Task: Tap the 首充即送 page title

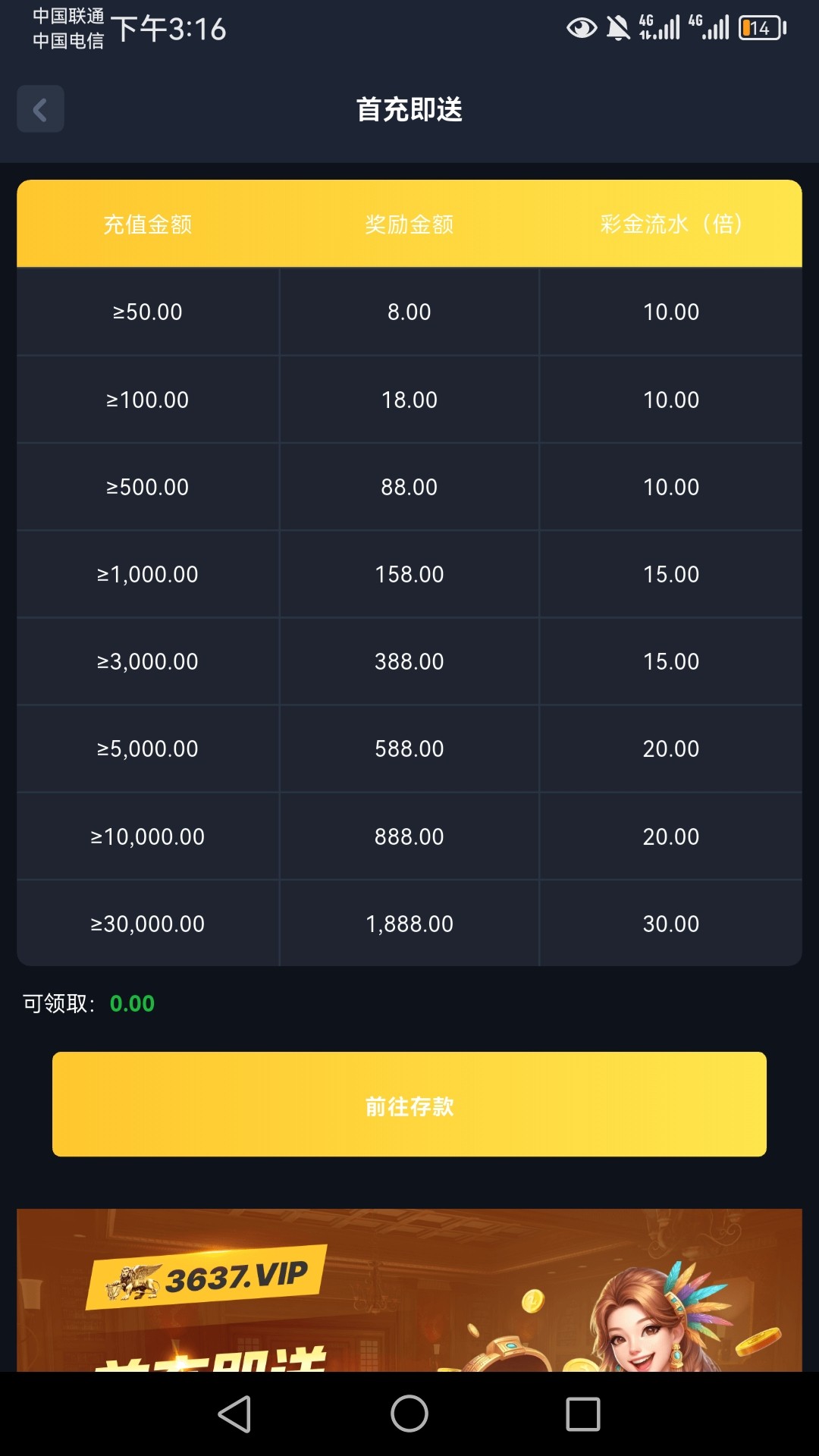Action: (x=409, y=110)
